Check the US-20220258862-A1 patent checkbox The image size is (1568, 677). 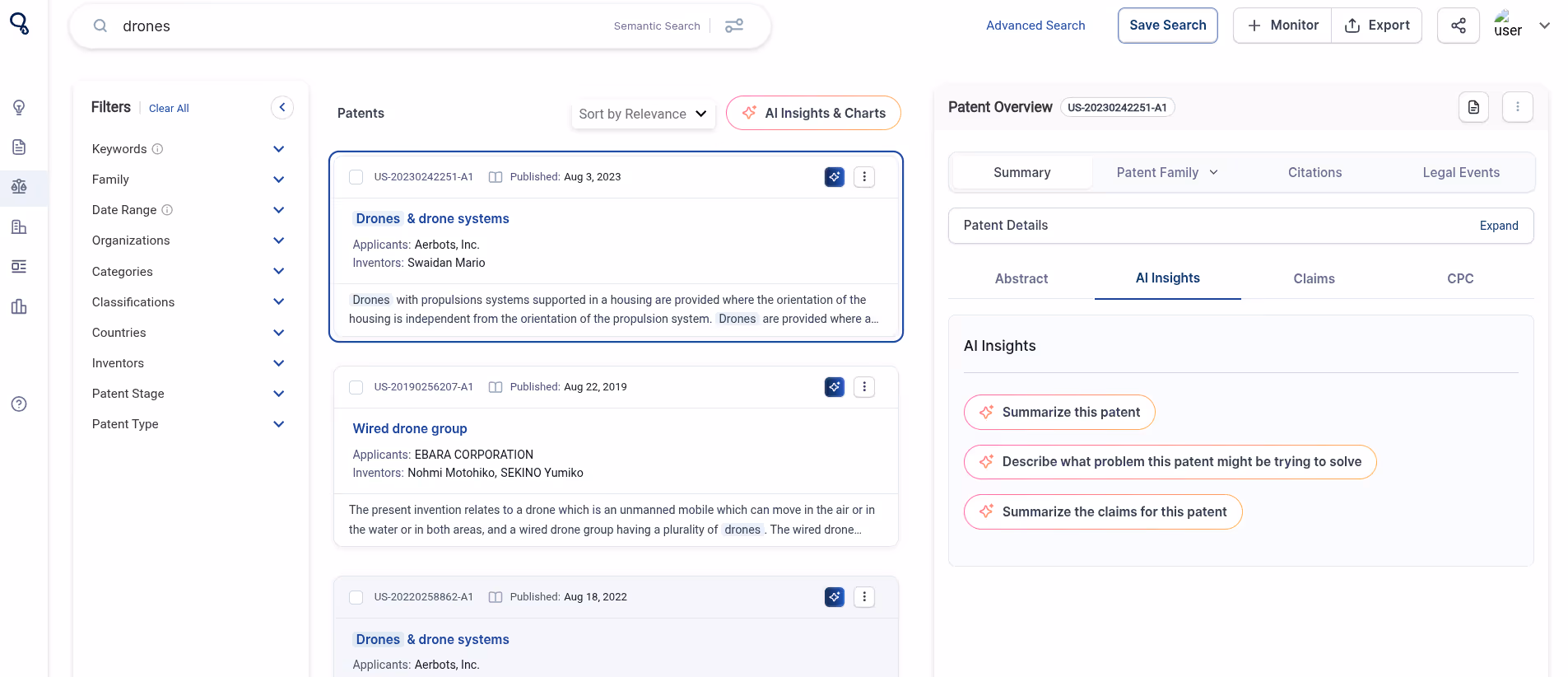(356, 597)
